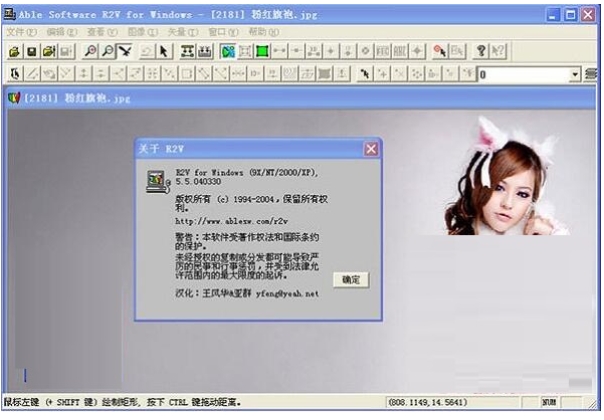Click the layer combo box showing 0
Viewport: 604px width, 420px height.
point(529,74)
